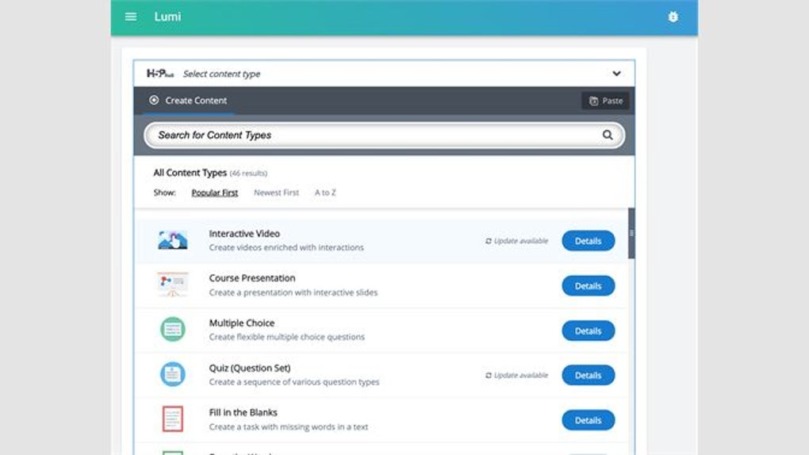Screen dimensions: 809x455
Task: Click the magnifier search icon
Action: point(607,135)
